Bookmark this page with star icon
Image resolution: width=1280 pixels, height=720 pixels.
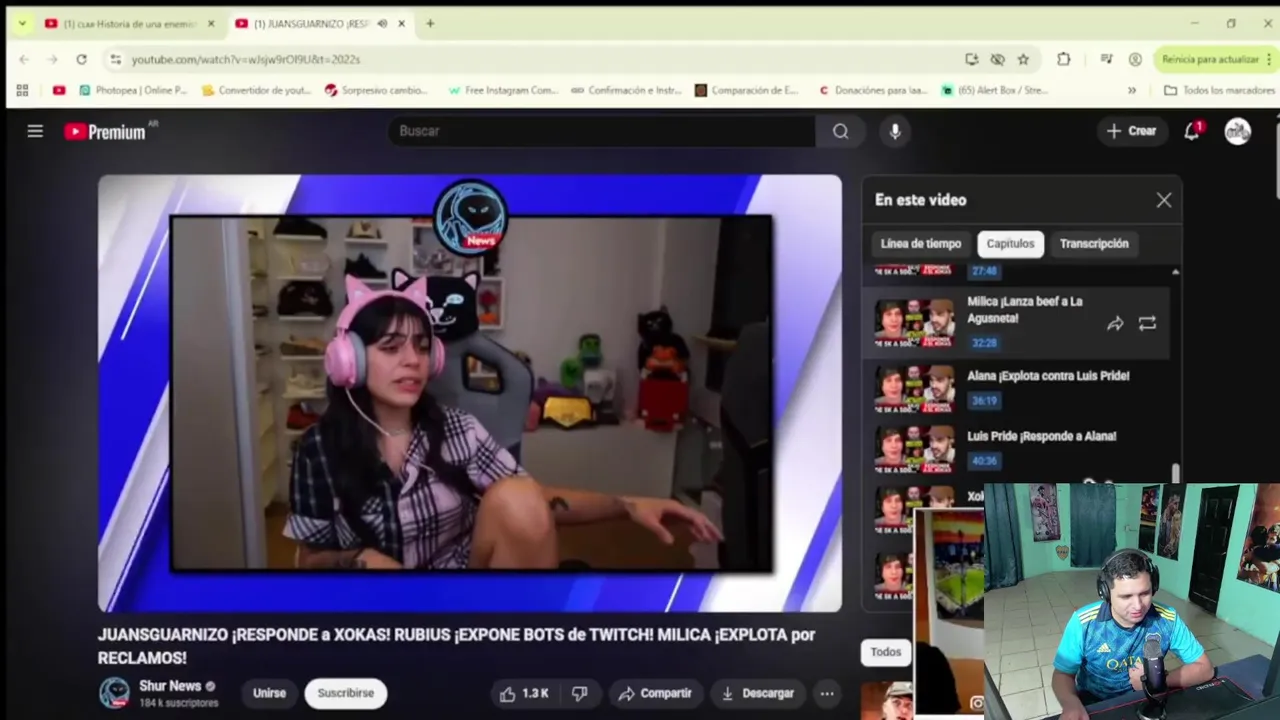[x=1023, y=59]
